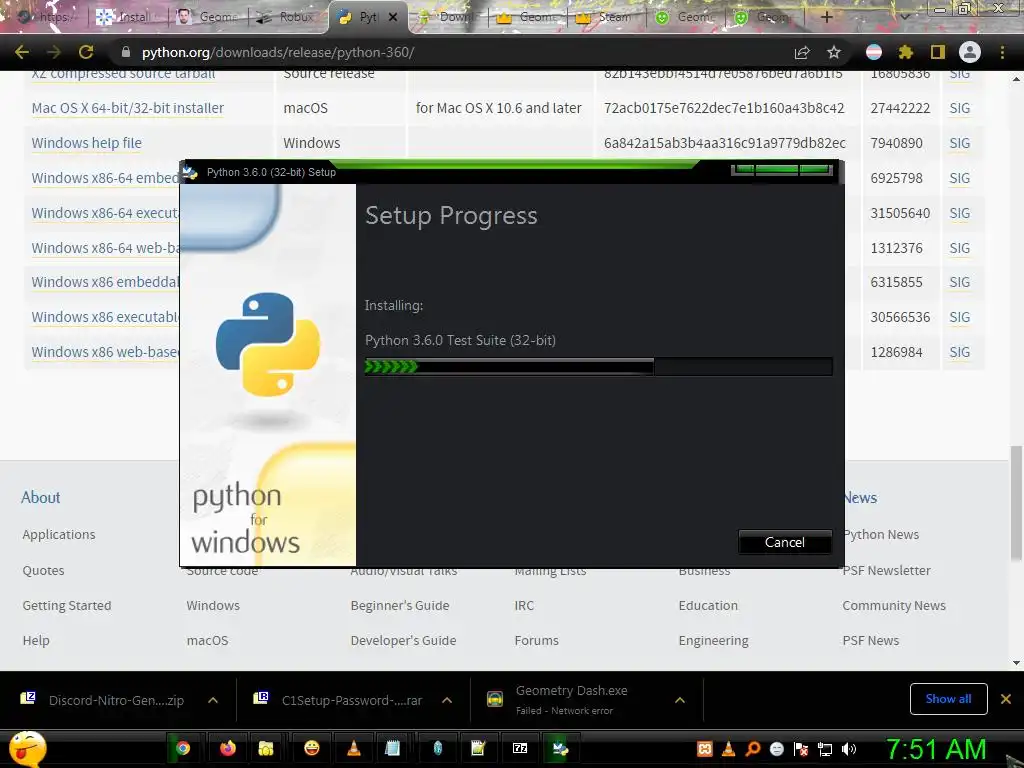The width and height of the screenshot is (1024, 768).
Task: Open Beginner's Guide footer link
Action: point(400,605)
